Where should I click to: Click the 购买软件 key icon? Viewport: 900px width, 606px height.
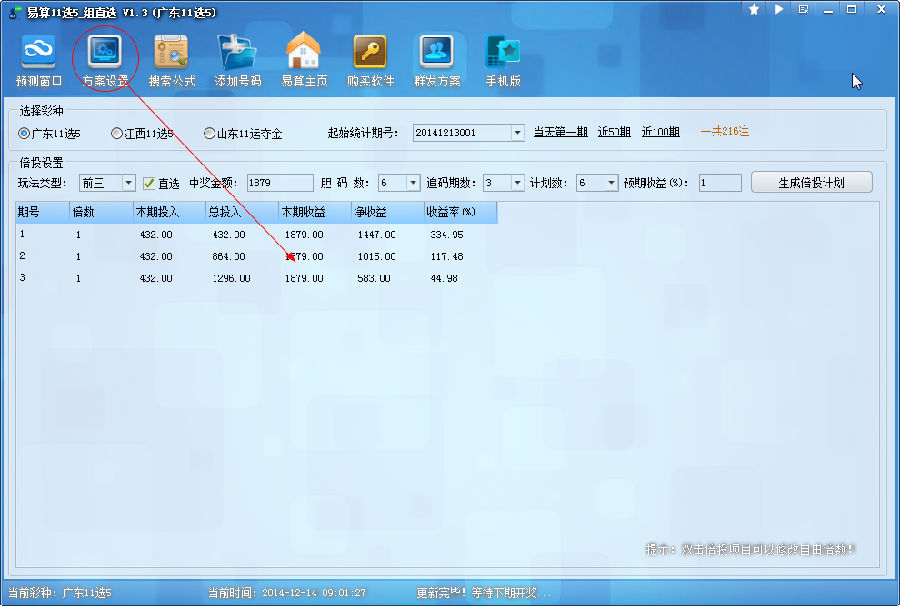(x=370, y=60)
